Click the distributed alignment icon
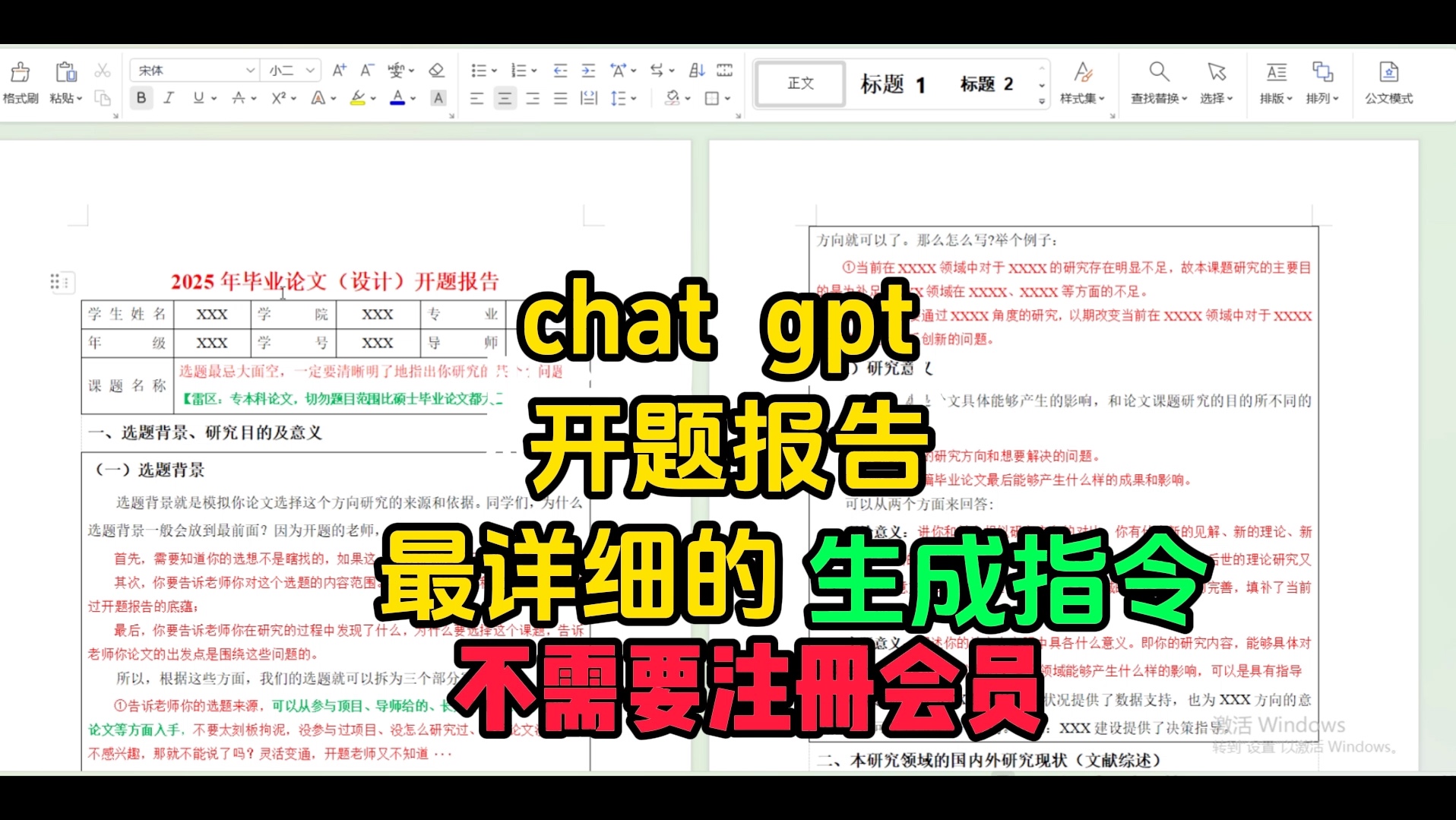Image resolution: width=1456 pixels, height=820 pixels. 589,98
